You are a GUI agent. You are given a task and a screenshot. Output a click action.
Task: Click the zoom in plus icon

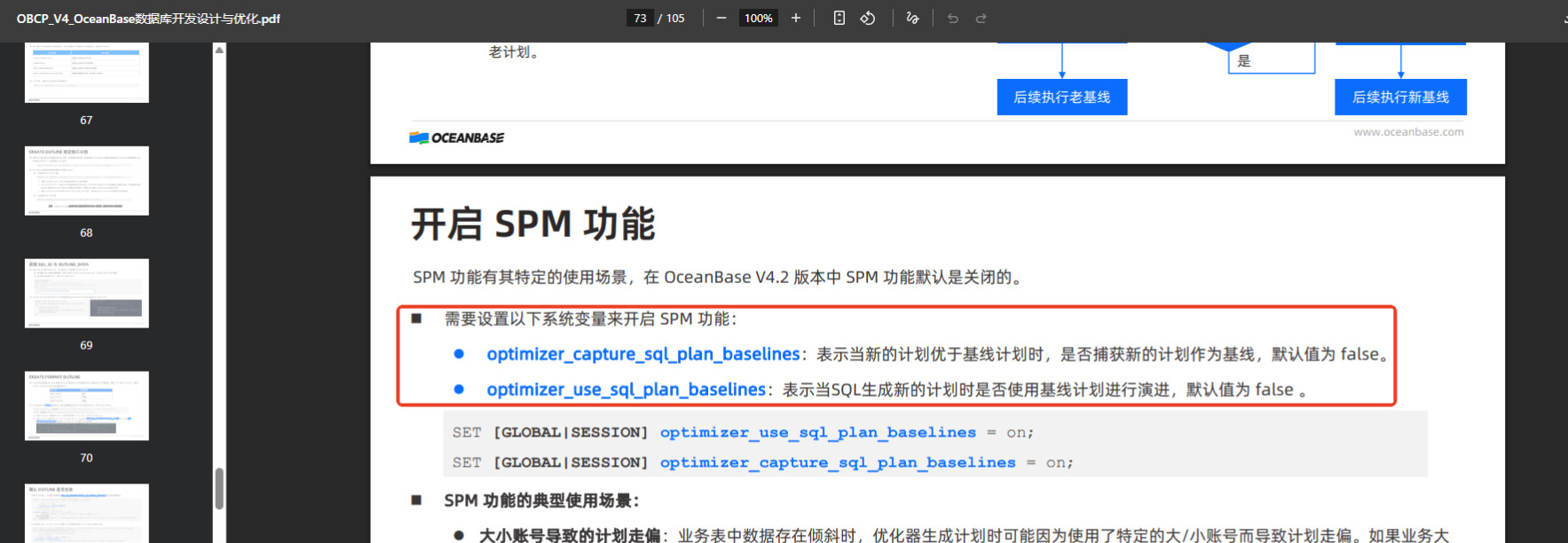(x=795, y=19)
